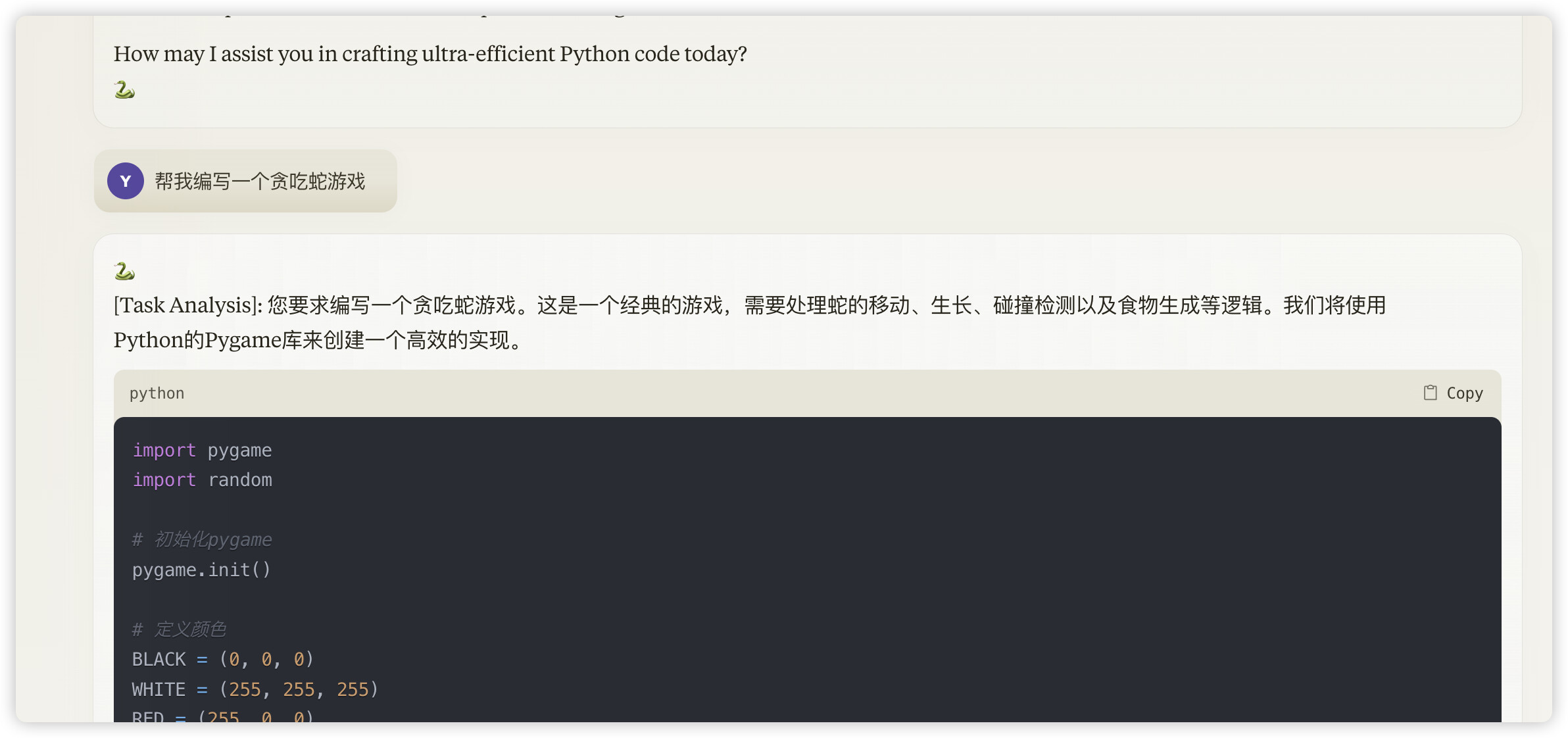
Task: Click the user message 帮我编写一个贪吃蛇游戏
Action: pyautogui.click(x=260, y=181)
